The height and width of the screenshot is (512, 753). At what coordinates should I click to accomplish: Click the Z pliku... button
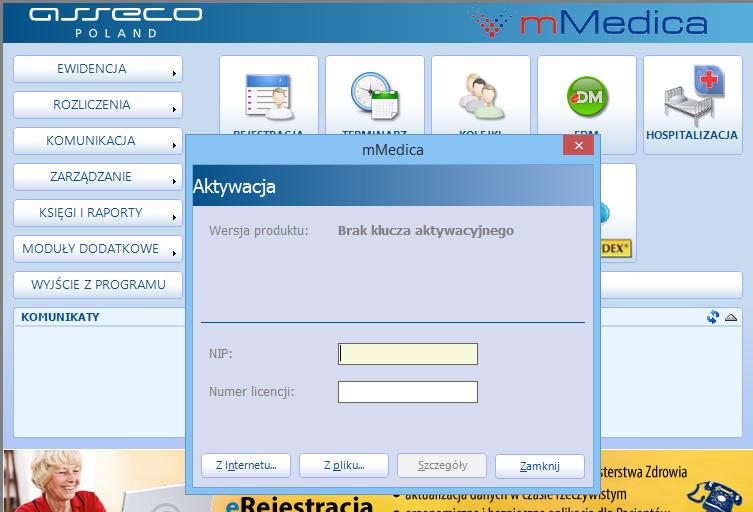(344, 465)
